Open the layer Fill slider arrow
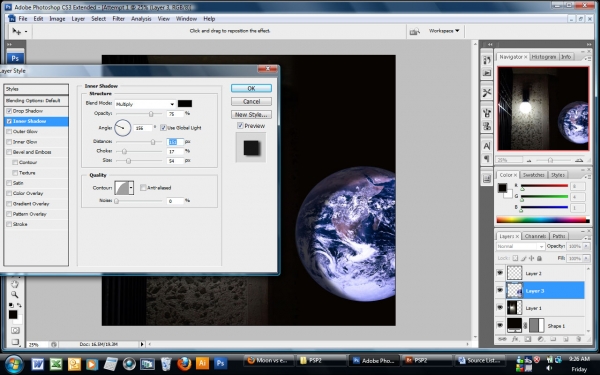The image size is (600, 375). pyautogui.click(x=587, y=259)
